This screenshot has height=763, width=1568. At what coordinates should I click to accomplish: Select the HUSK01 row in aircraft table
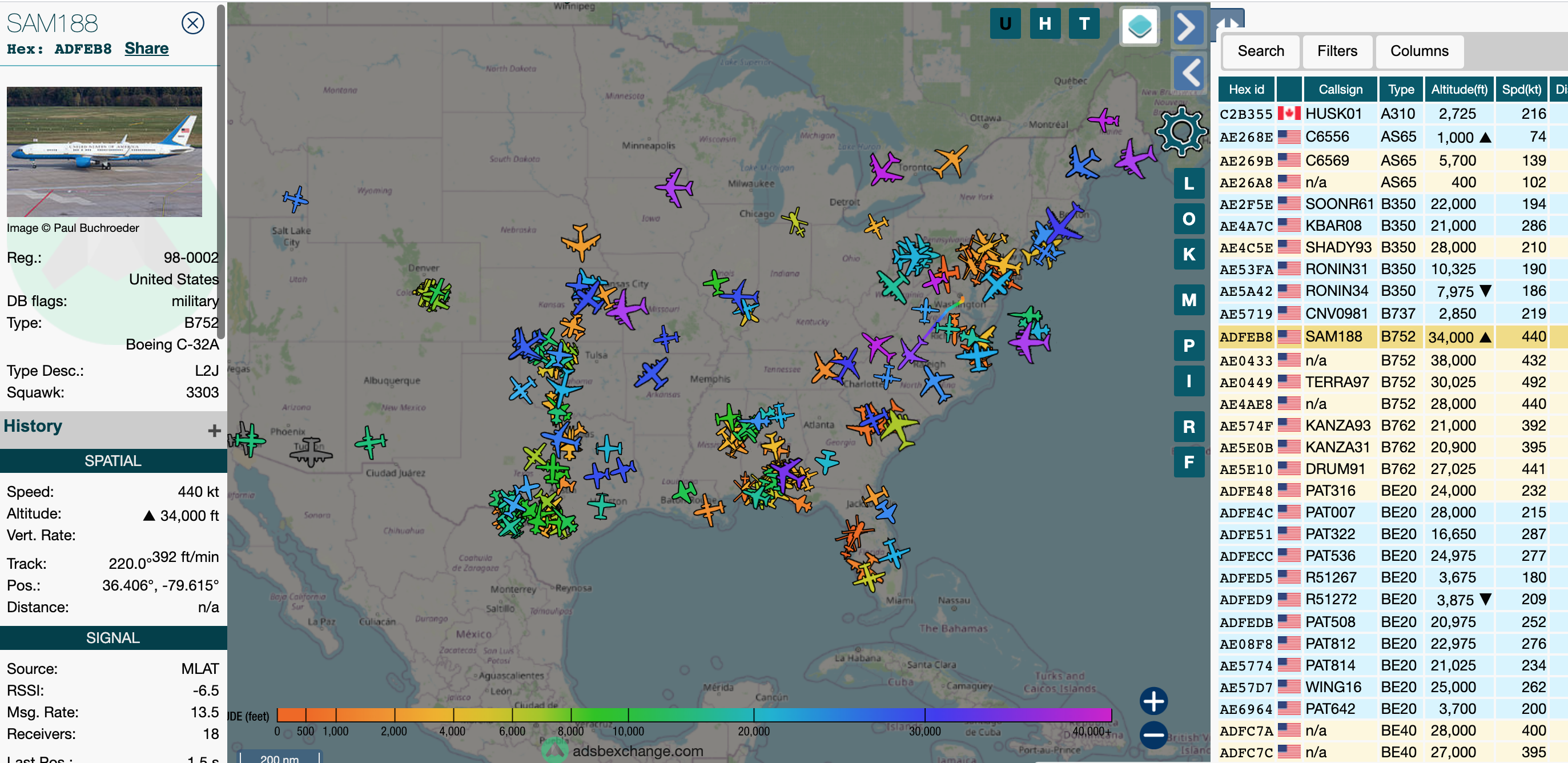[1393, 114]
